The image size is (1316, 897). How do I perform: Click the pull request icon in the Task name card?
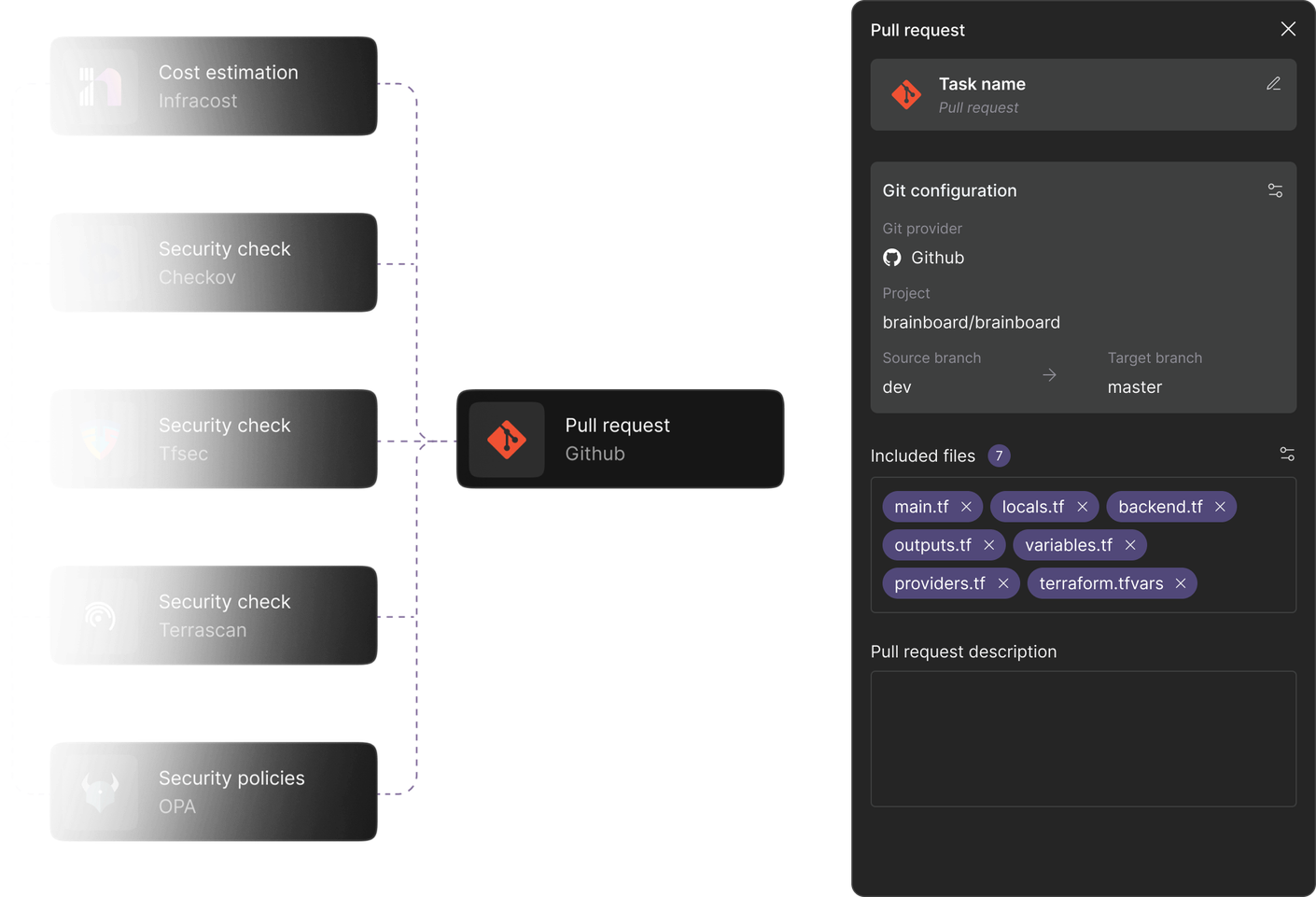tap(906, 93)
